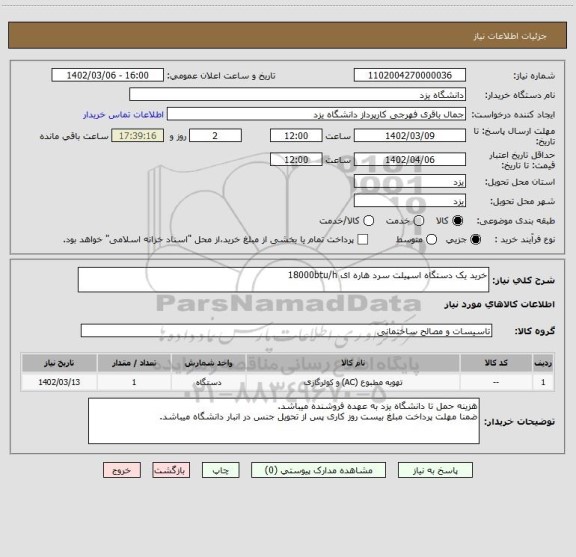This screenshot has width=576, height=557.
Task: Click the response deadline date 1402/03/09
Action: [410, 136]
